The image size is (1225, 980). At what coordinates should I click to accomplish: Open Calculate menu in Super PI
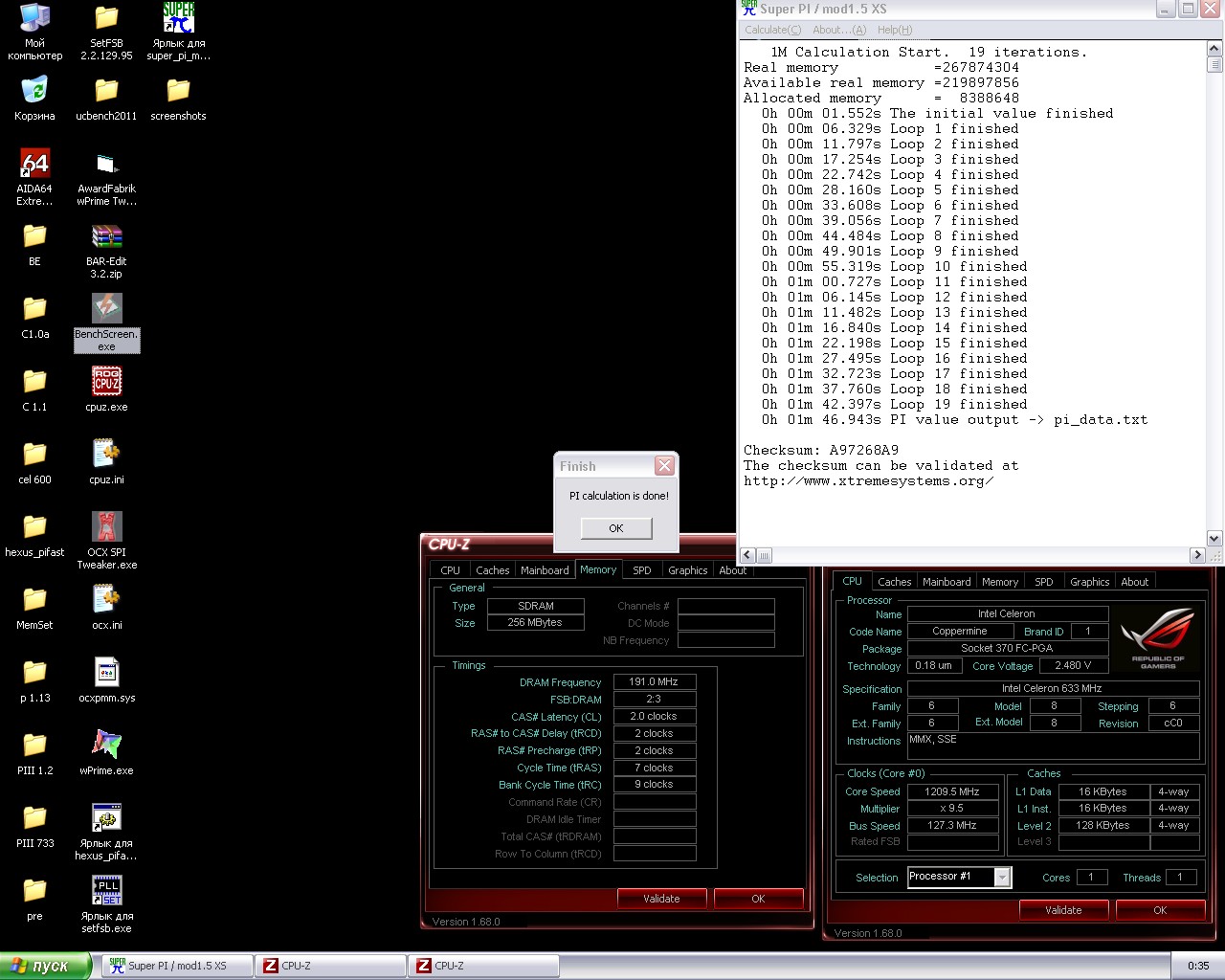pyautogui.click(x=772, y=30)
